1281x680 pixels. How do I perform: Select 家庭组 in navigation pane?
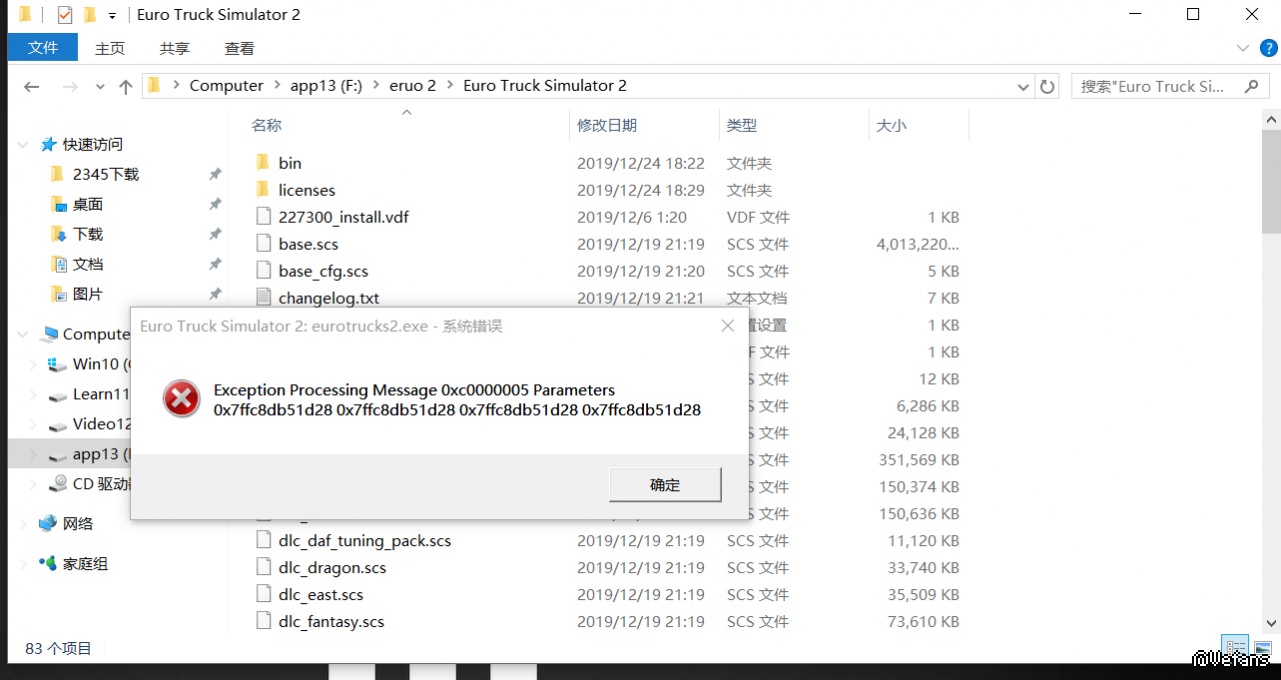(85, 563)
